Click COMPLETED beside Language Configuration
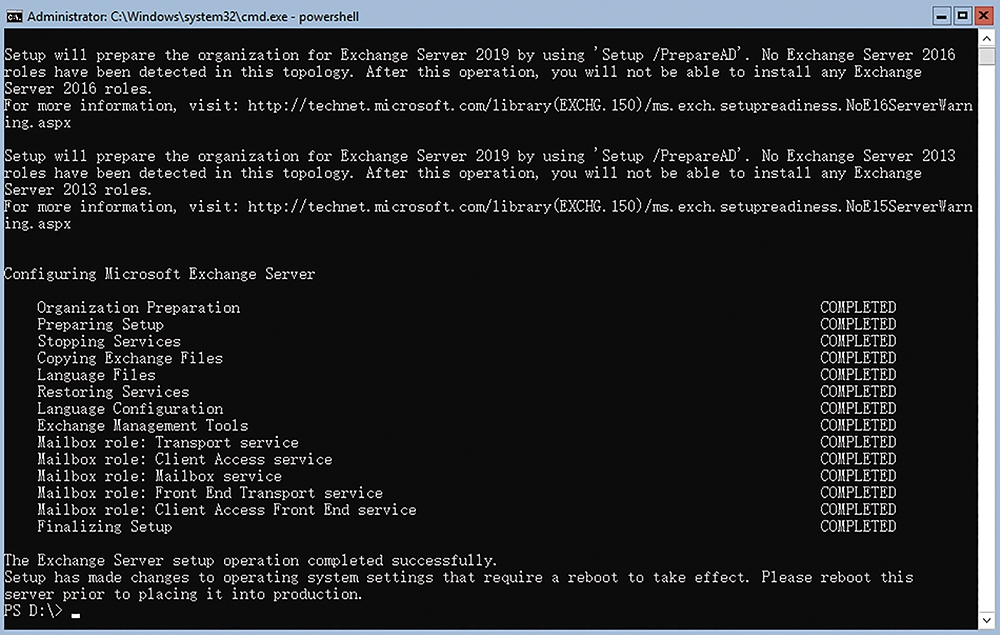The width and height of the screenshot is (1000, 635). tap(858, 408)
